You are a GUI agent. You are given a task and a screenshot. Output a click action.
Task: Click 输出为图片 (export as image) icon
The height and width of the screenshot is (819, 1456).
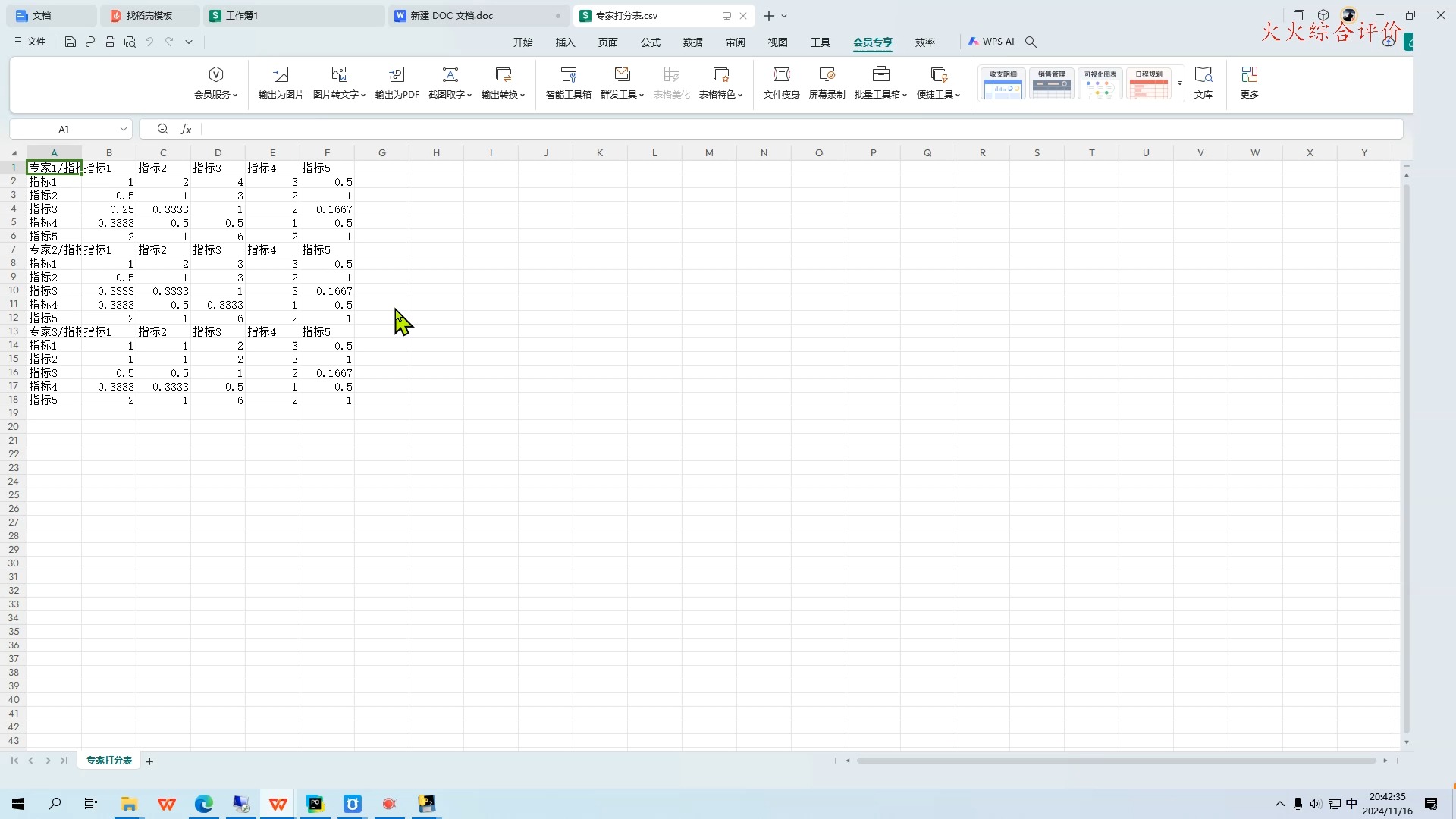[x=281, y=75]
